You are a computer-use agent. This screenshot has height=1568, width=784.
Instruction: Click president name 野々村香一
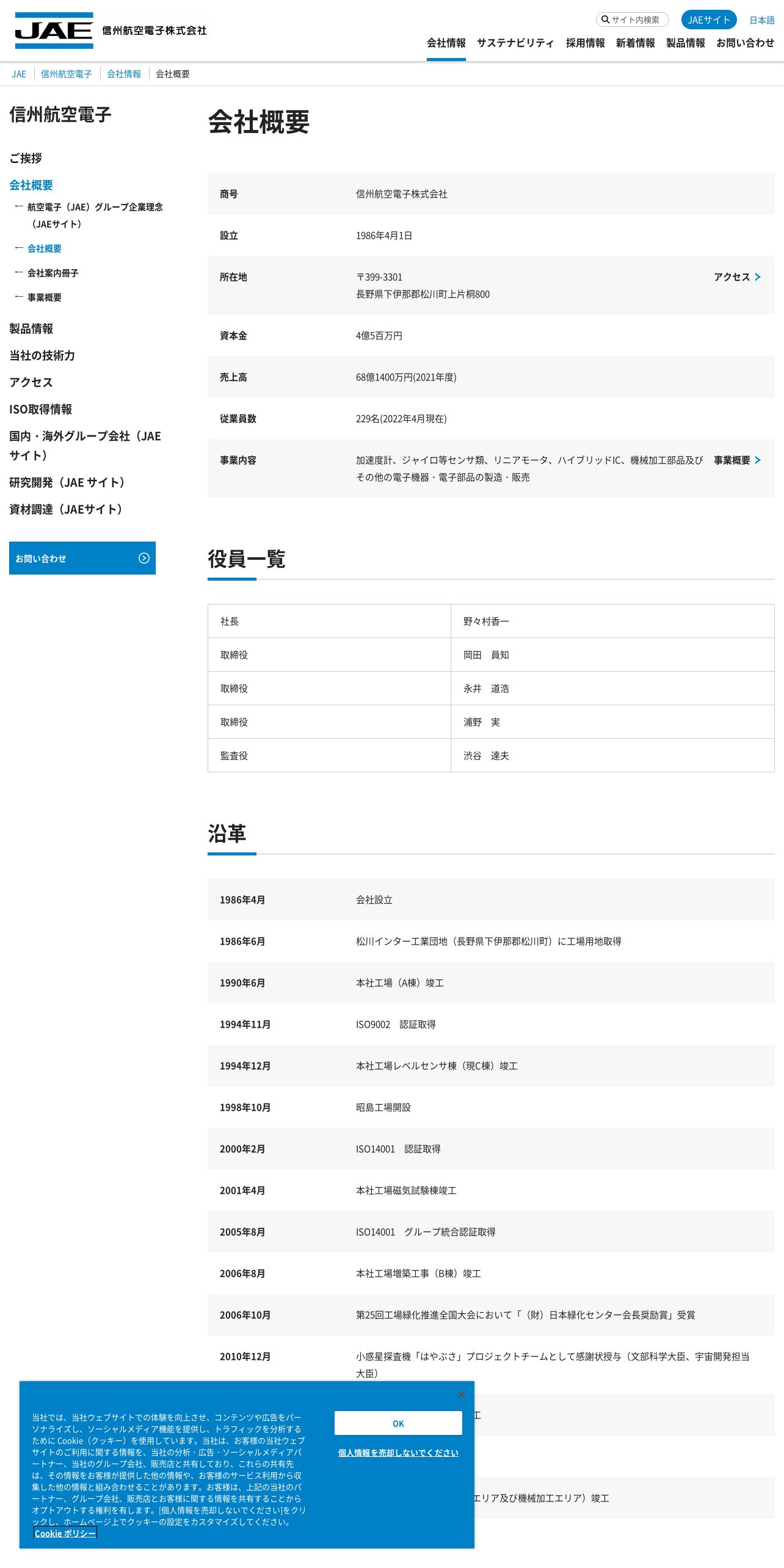(x=486, y=622)
